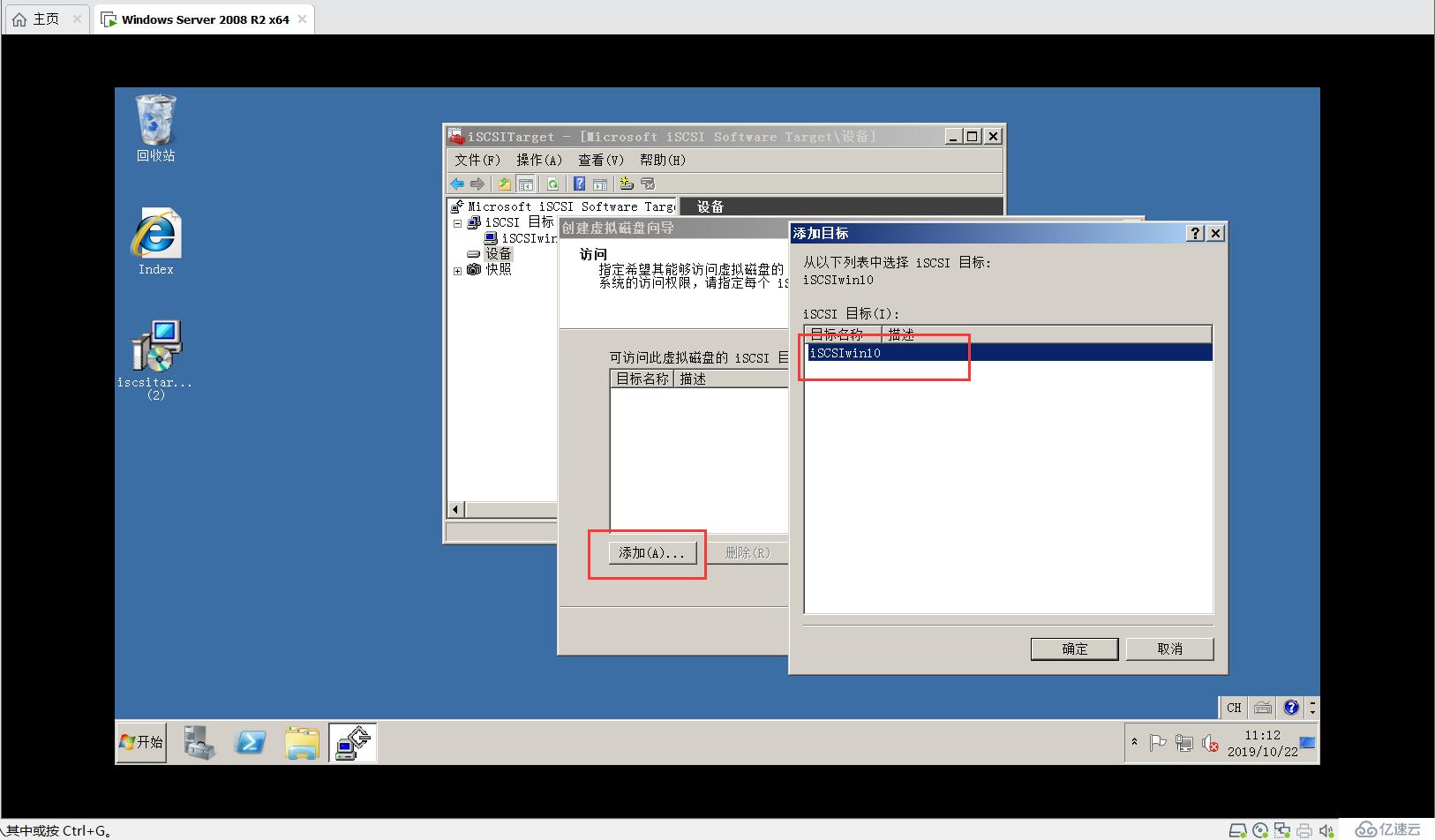Click the VMware CD/DVD status icon
Viewport: 1435px width, 840px height.
pos(1260,830)
